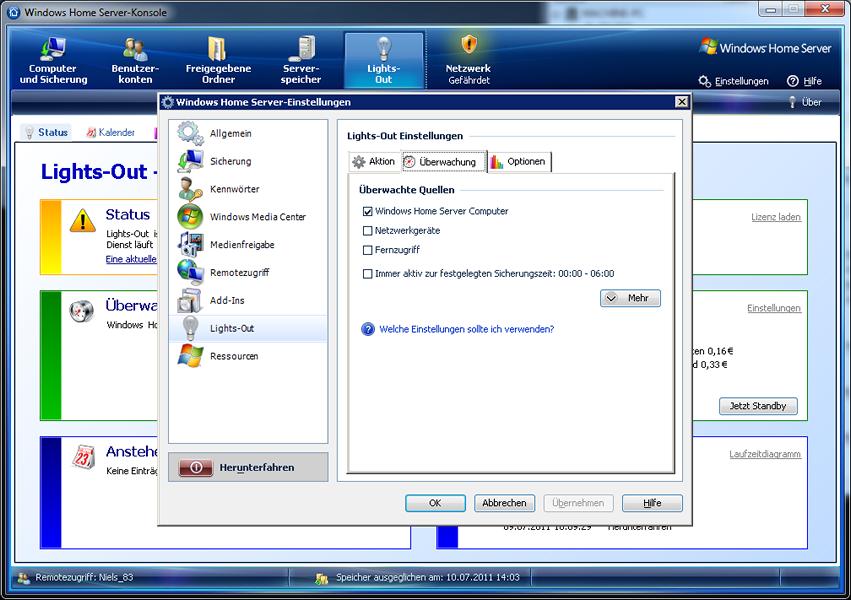Click the Netzwerk Gefährdet shield icon

[x=469, y=46]
